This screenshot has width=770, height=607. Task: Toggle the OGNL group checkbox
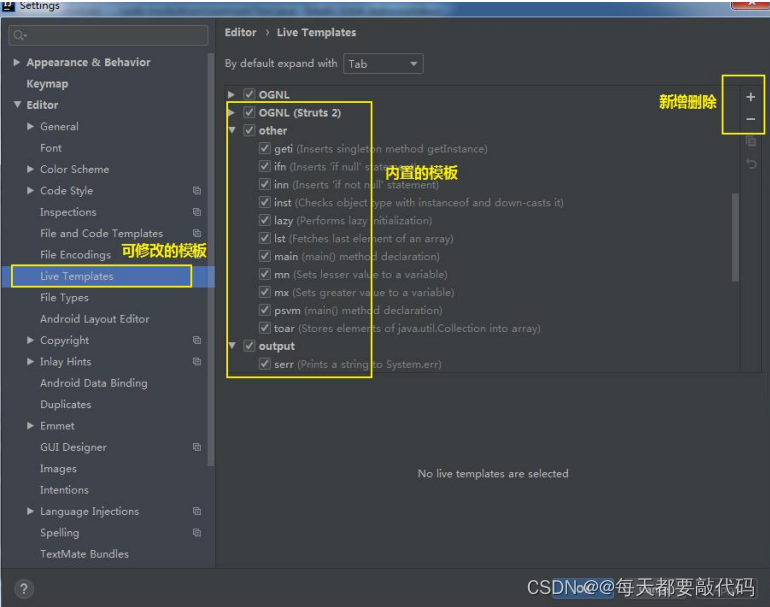pyautogui.click(x=249, y=94)
